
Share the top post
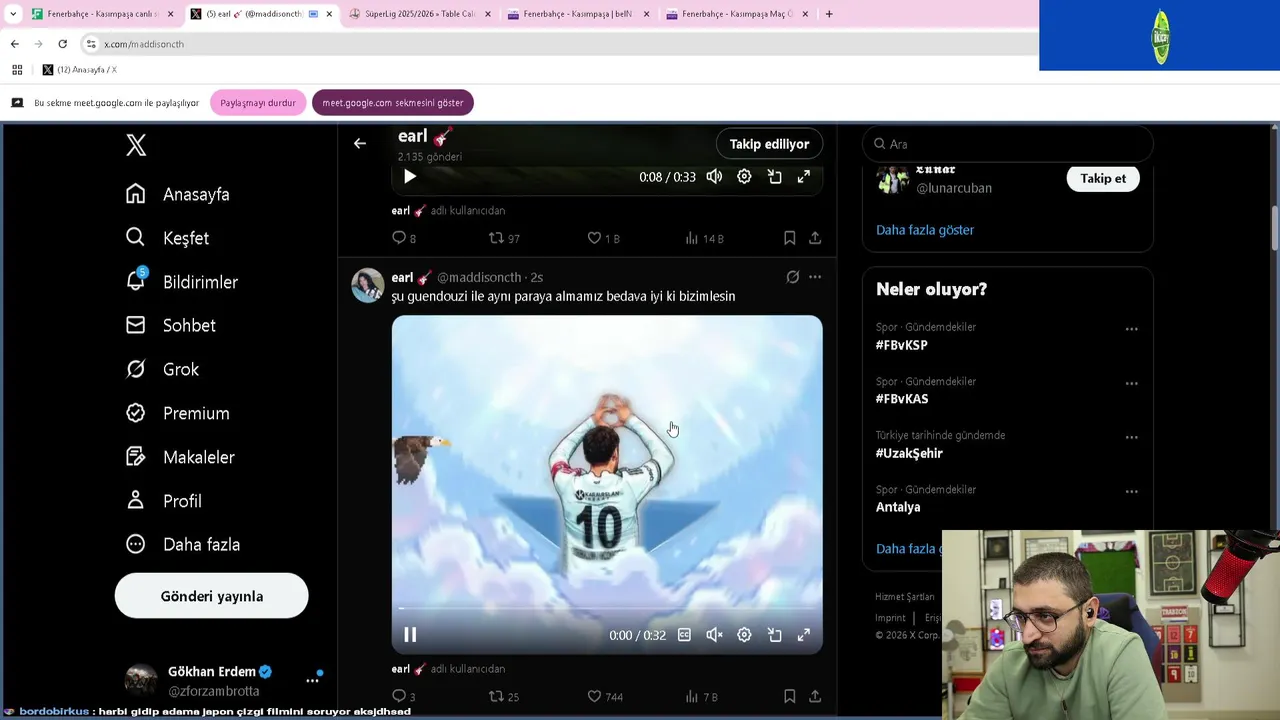[x=815, y=238]
